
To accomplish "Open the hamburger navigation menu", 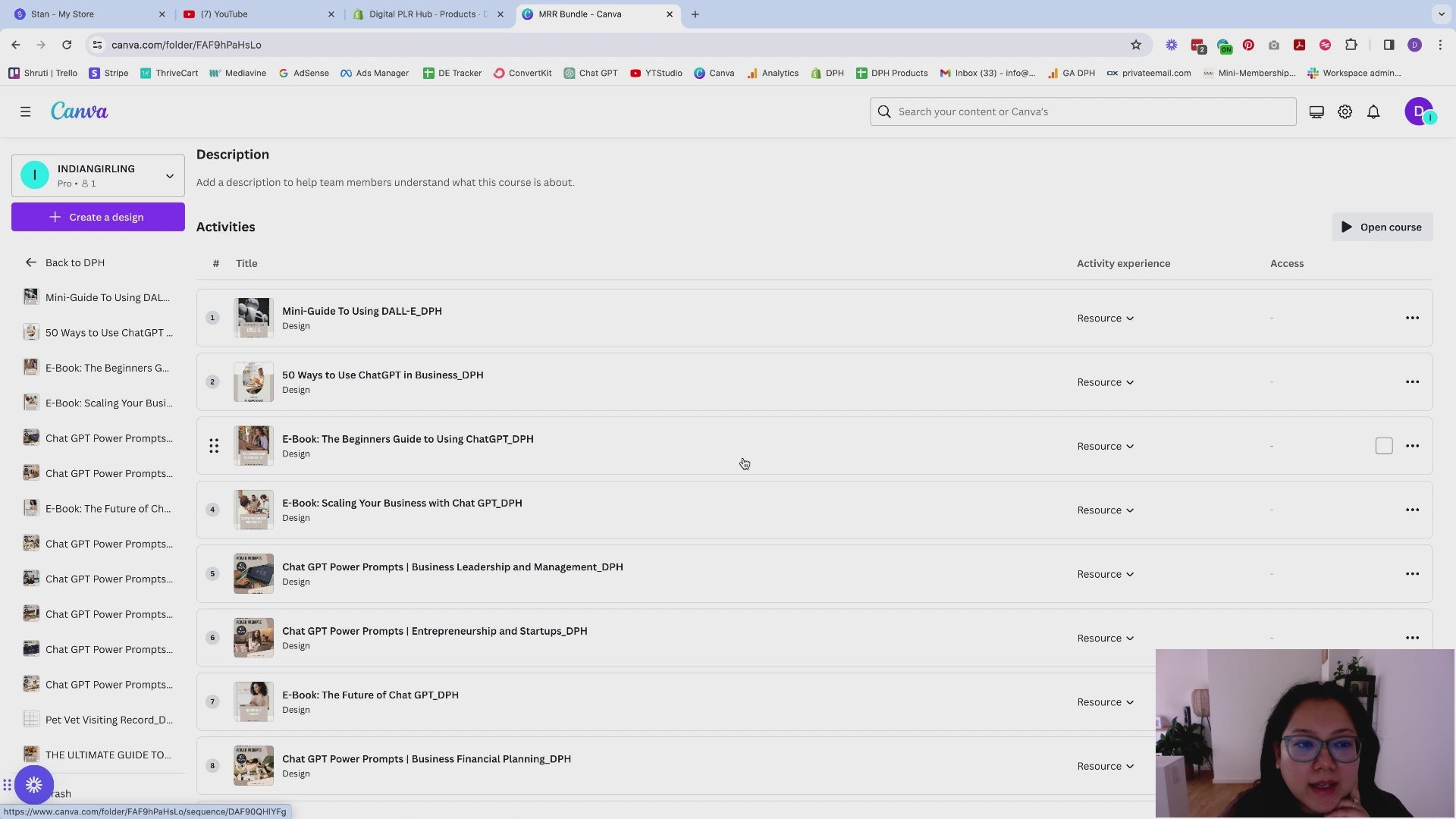I will [x=25, y=111].
